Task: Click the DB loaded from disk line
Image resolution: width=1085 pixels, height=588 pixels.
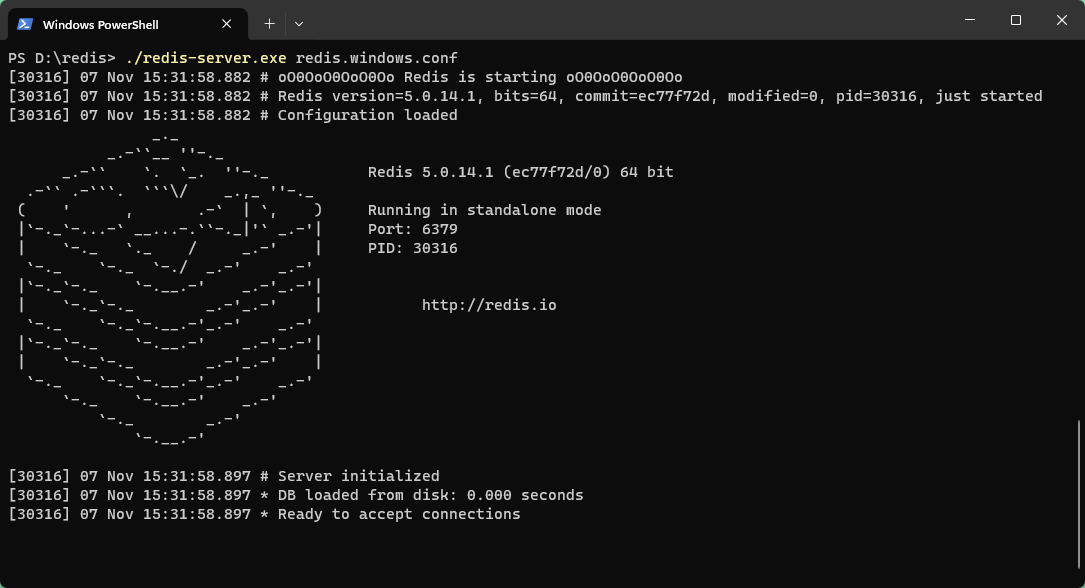Action: tap(296, 495)
